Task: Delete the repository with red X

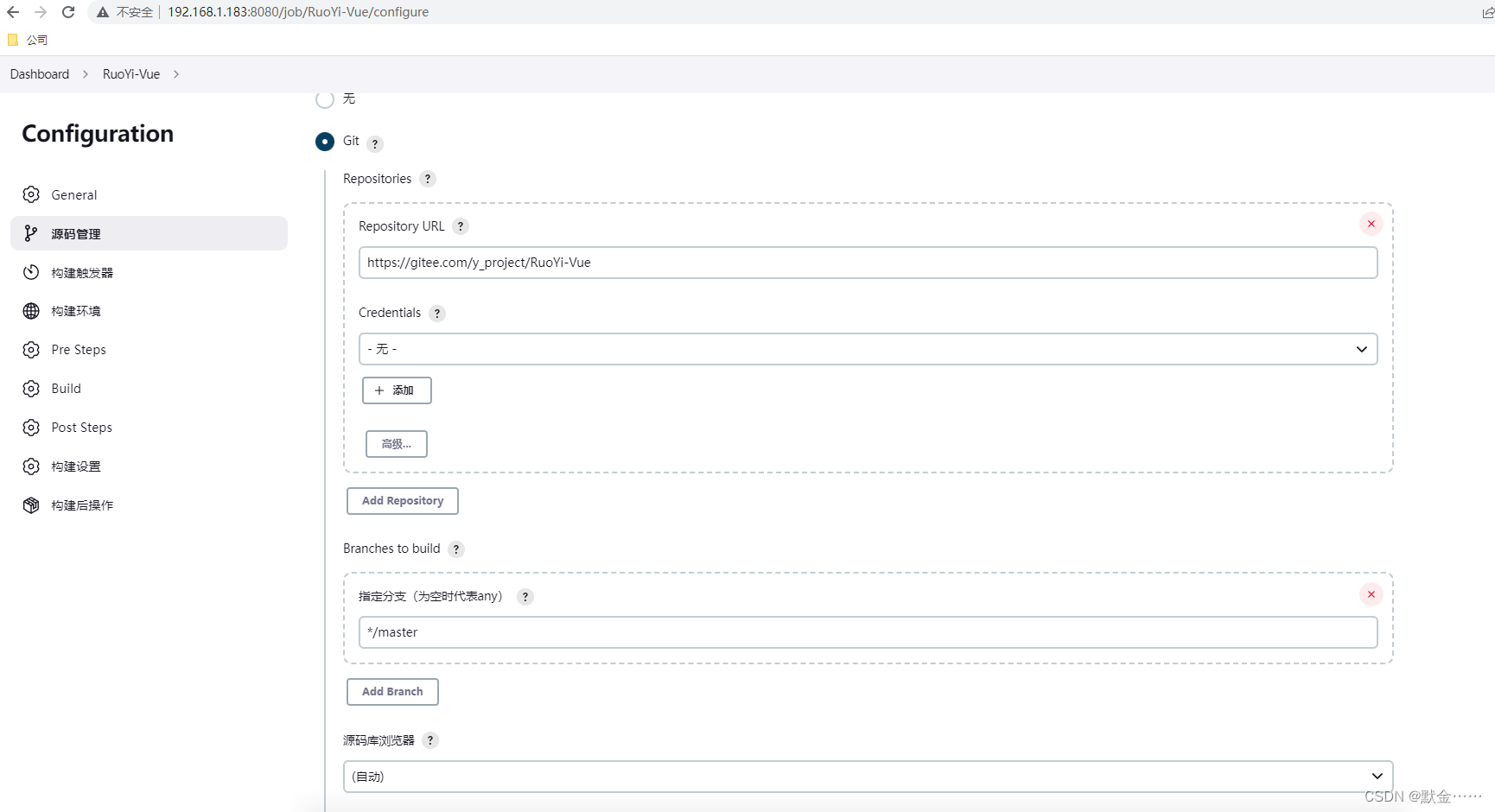Action: pos(1371,224)
